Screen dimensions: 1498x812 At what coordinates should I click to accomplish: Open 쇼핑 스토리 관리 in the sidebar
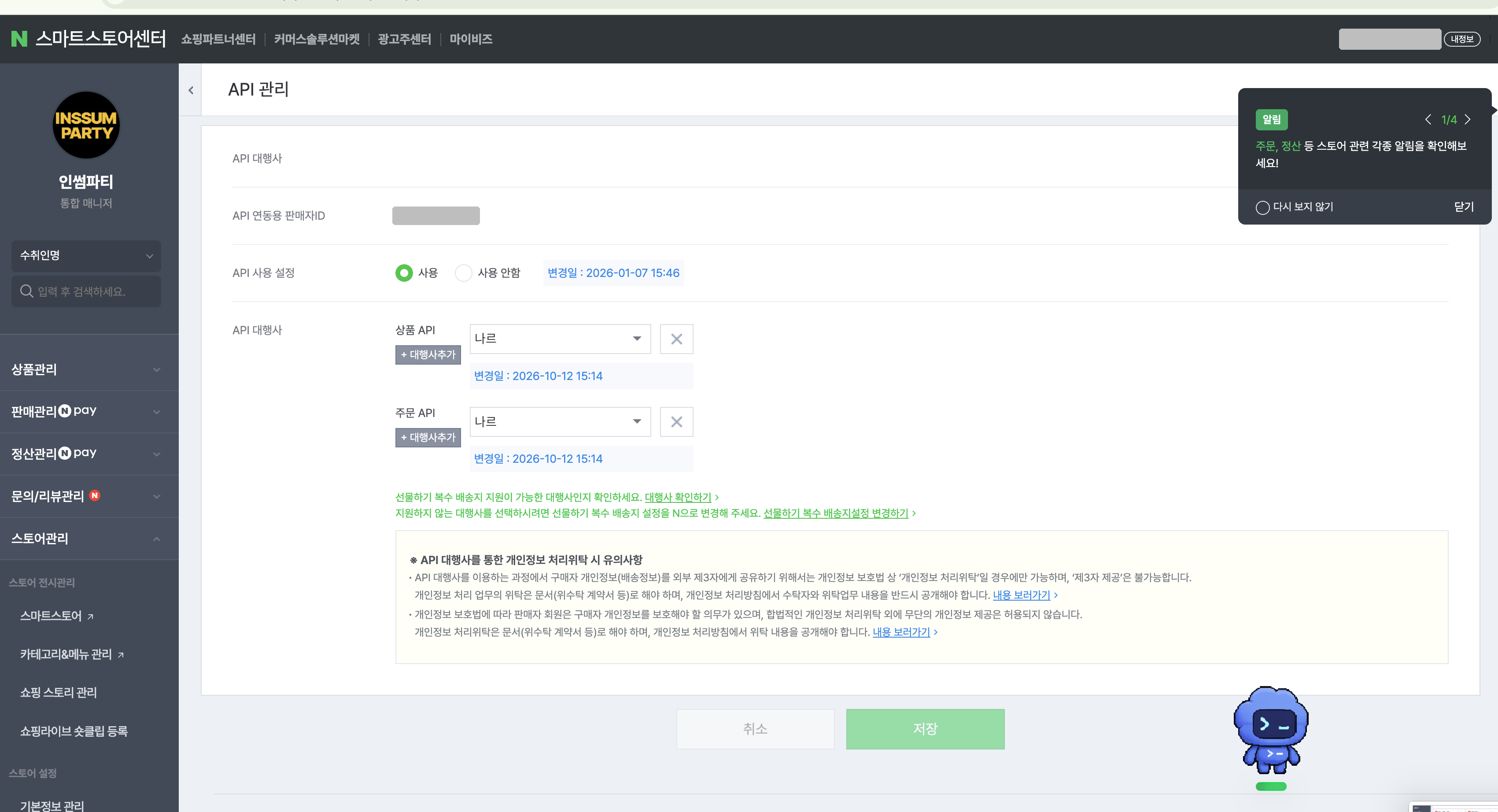(58, 692)
